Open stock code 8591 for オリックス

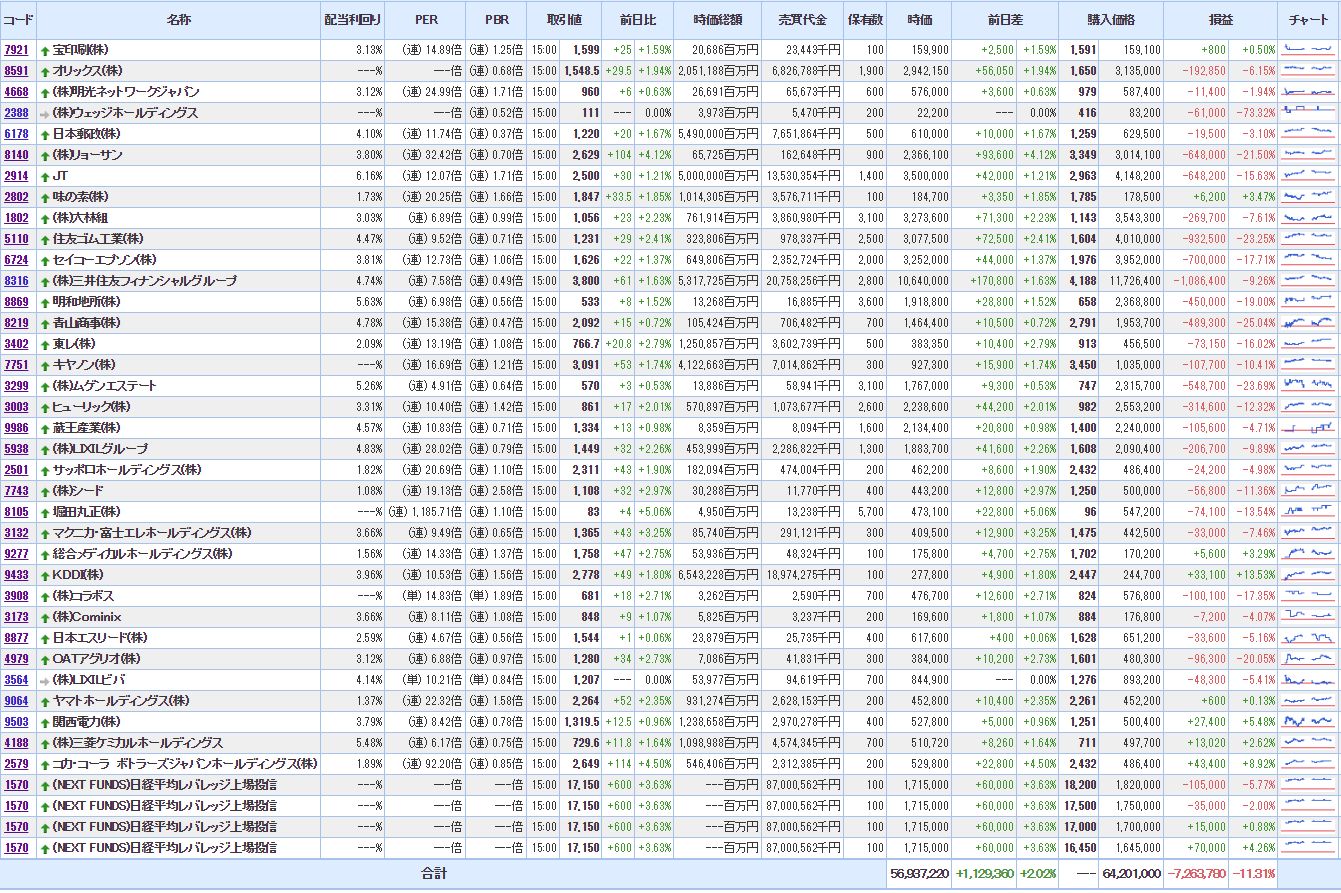tap(16, 71)
